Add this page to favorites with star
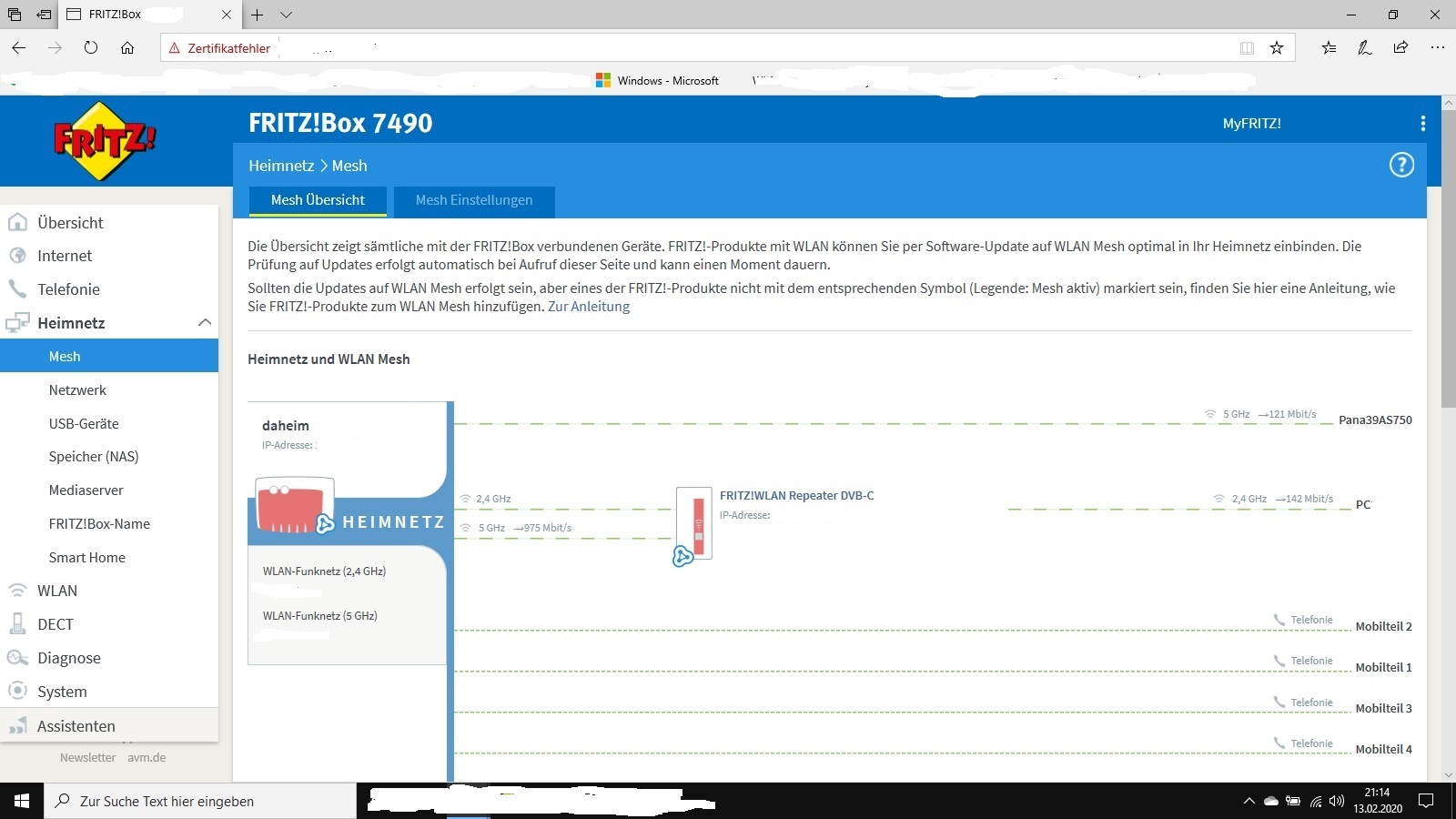The width and height of the screenshot is (1456, 819). (1277, 47)
